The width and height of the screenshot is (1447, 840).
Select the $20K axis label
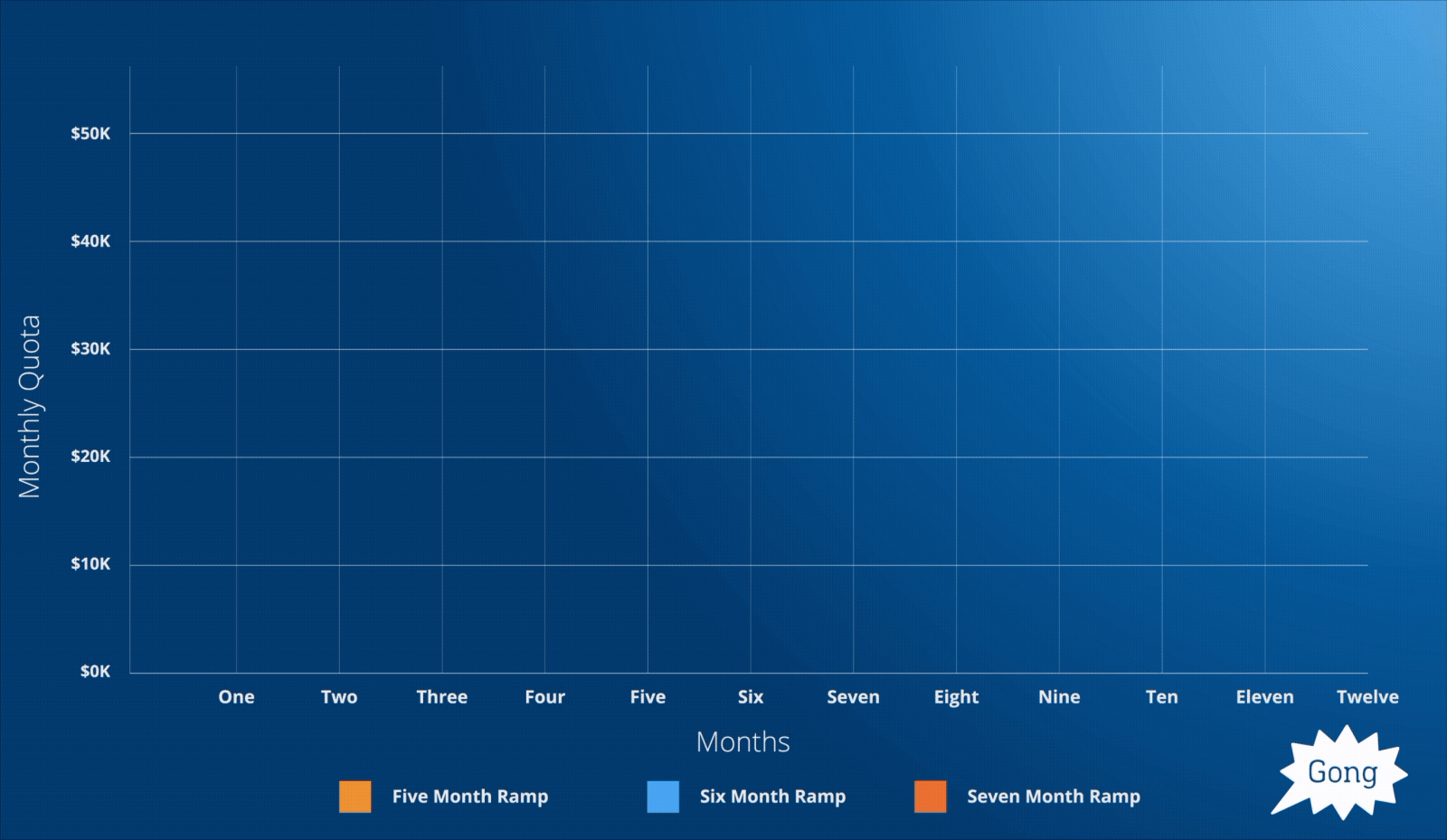tap(90, 457)
